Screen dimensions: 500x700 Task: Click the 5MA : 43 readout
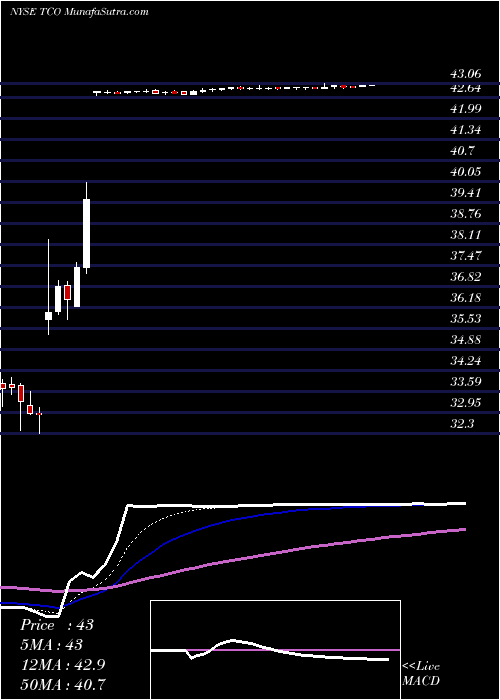tap(52, 645)
